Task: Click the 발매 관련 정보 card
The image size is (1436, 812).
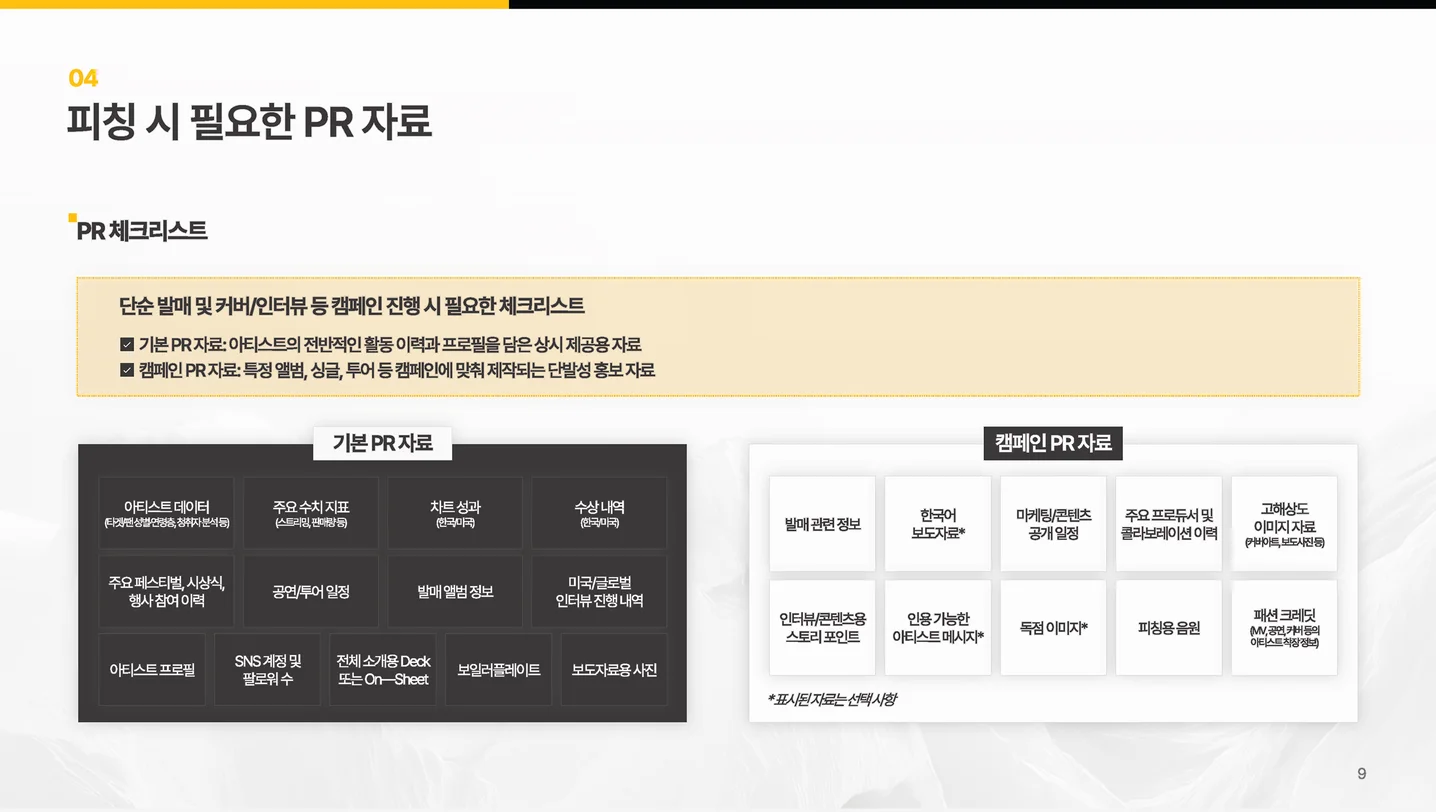Action: click(x=822, y=524)
